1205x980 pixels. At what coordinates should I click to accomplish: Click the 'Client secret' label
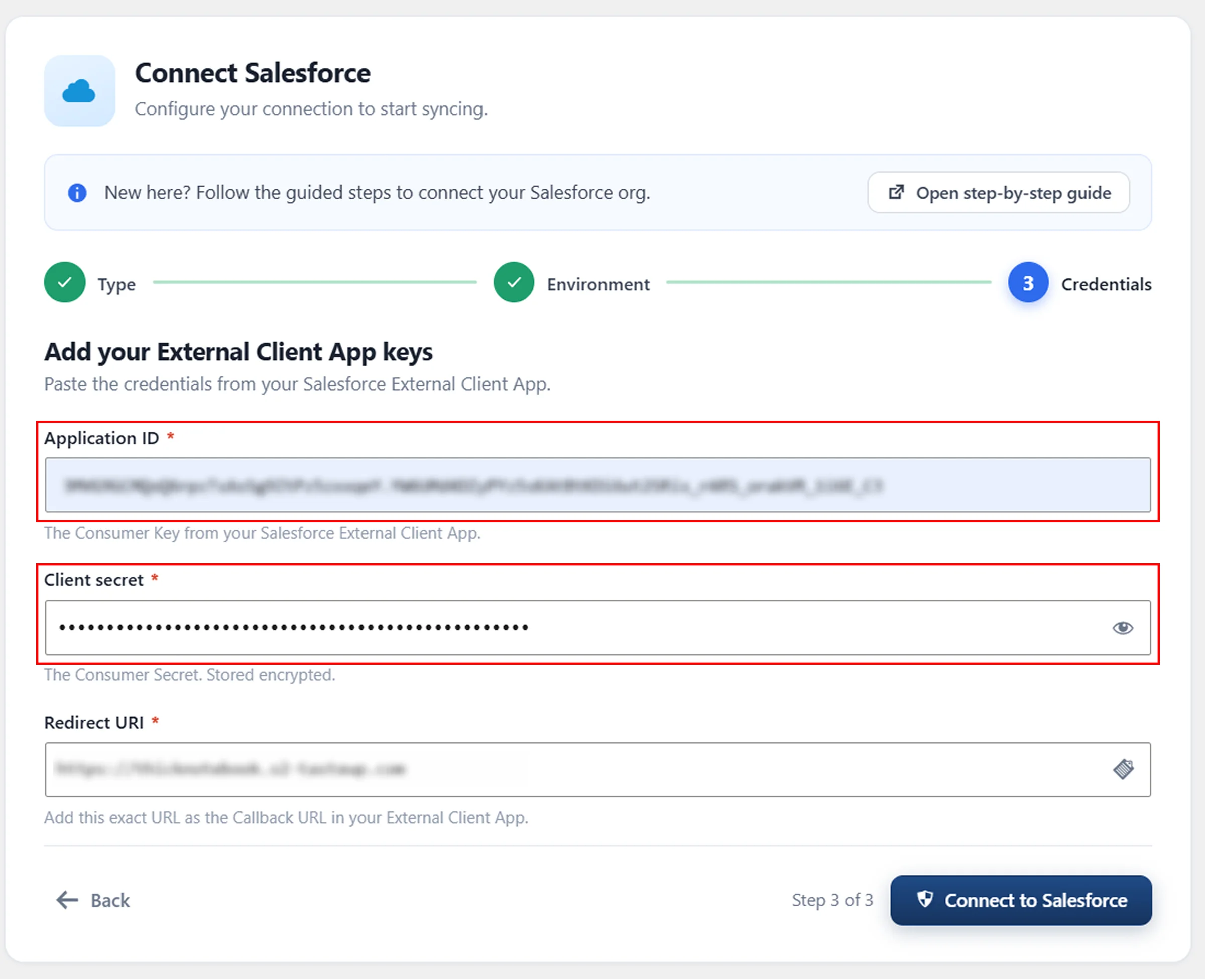94,580
